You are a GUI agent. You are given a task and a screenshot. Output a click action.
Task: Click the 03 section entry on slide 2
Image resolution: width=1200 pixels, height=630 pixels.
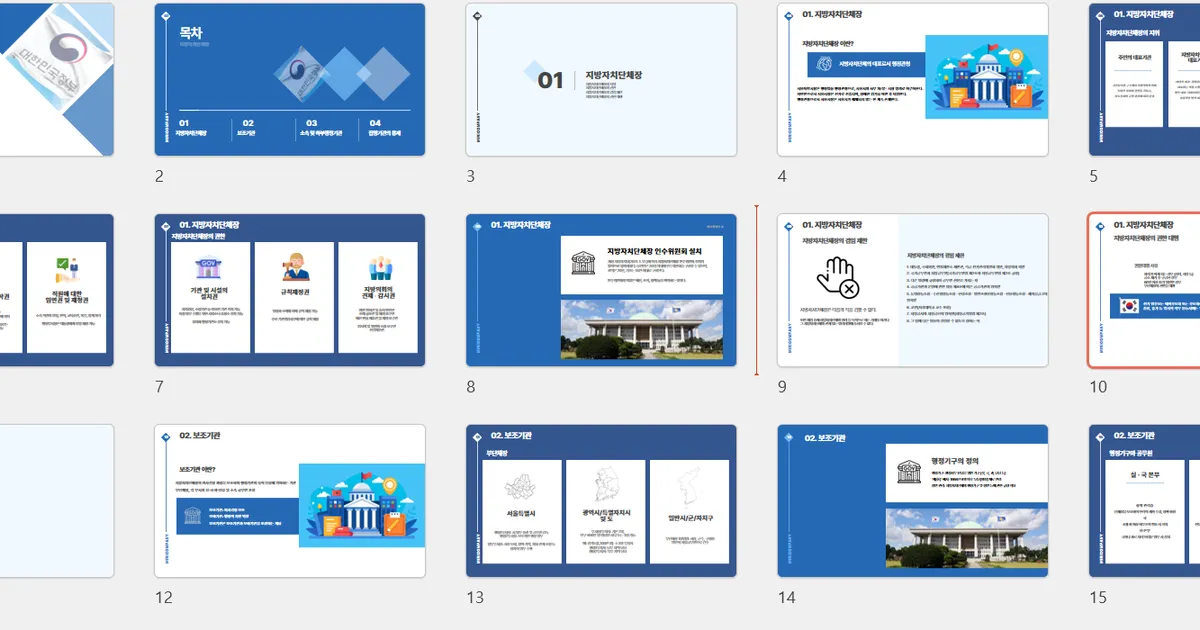(312, 126)
